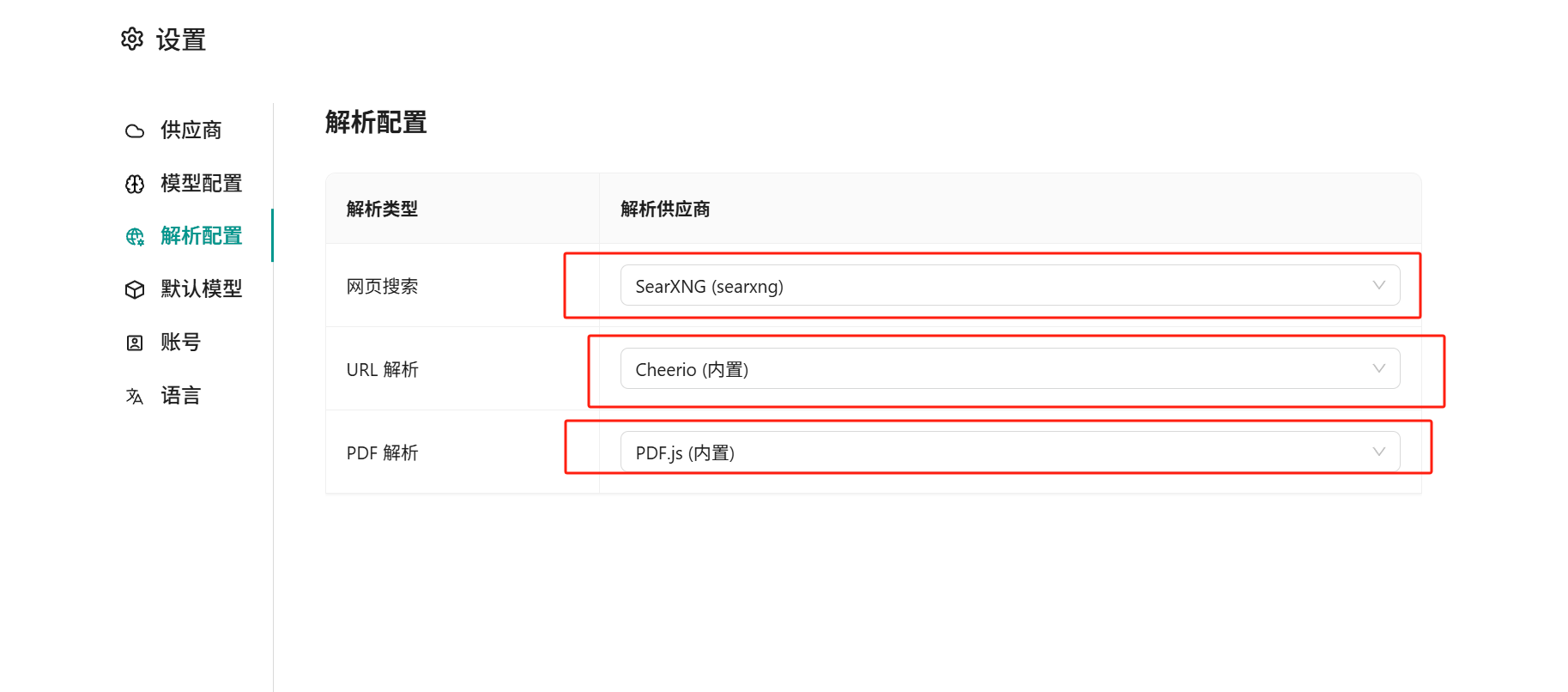Click the cloud icon beside 供应商
The width and height of the screenshot is (1568, 692).
click(135, 131)
